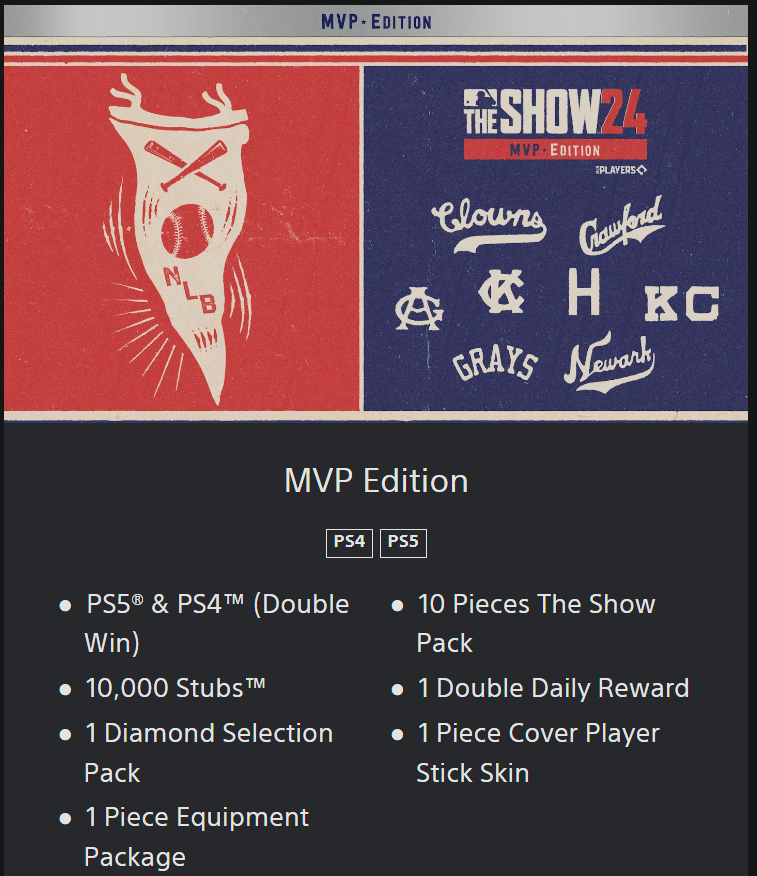Viewport: 757px width, 876px height.
Task: Click the 10,000 Stubs list item
Action: tap(175, 688)
